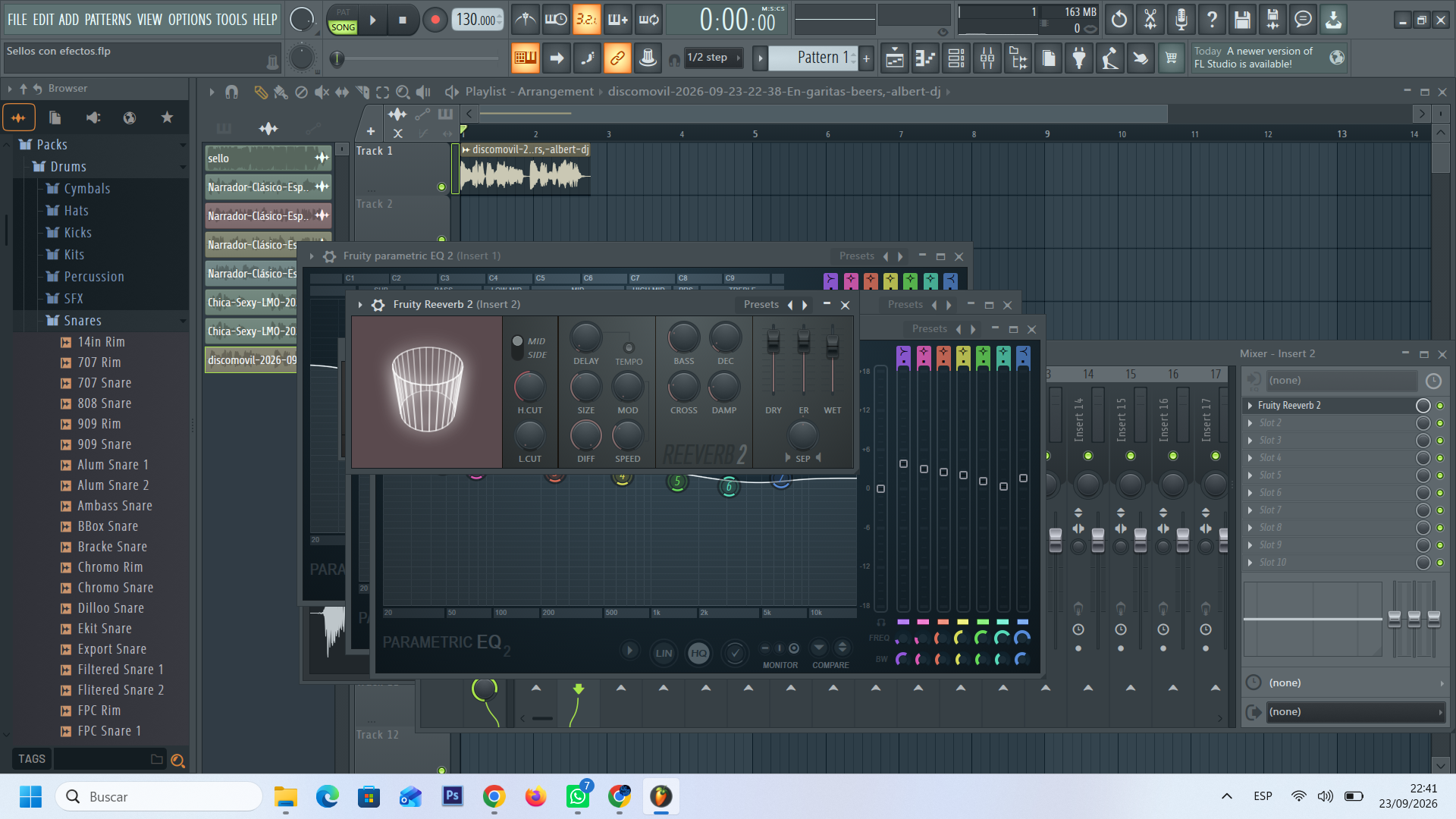Open the one-click audio recording microphone icon
The height and width of the screenshot is (819, 1456).
click(x=1181, y=20)
